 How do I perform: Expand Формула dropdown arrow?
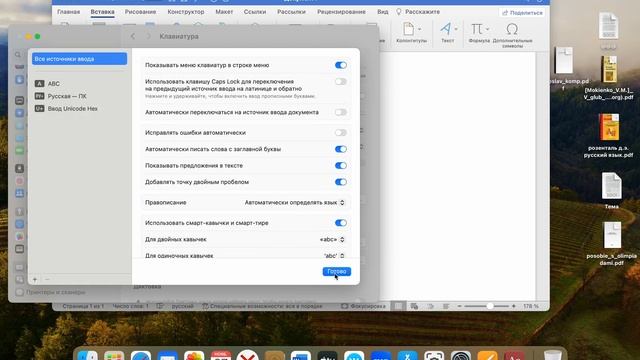487,29
